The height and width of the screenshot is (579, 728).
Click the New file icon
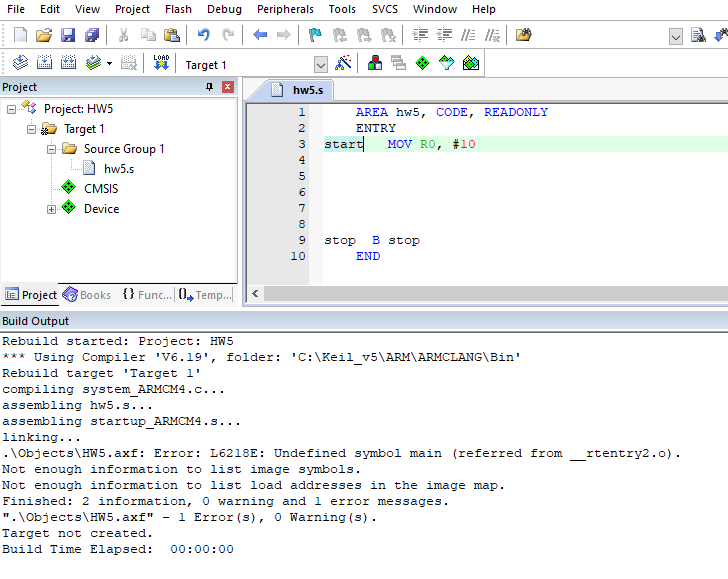point(20,35)
